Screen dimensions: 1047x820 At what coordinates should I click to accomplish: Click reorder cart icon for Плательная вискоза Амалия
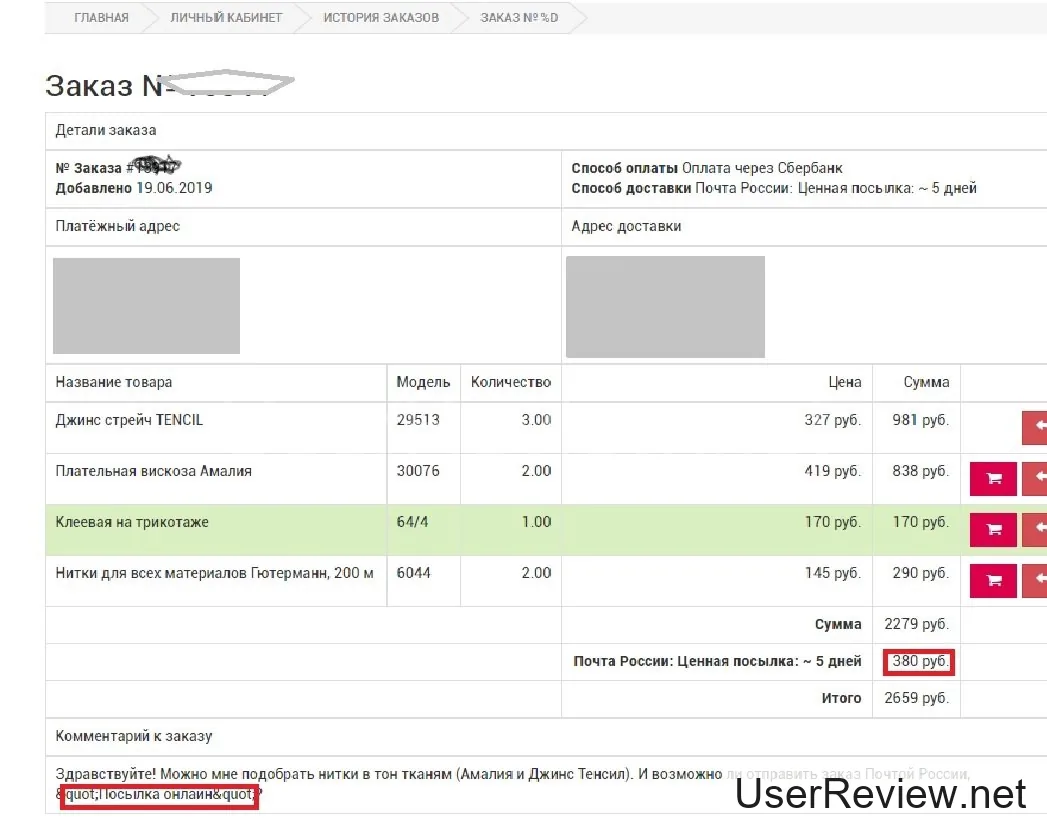click(993, 478)
